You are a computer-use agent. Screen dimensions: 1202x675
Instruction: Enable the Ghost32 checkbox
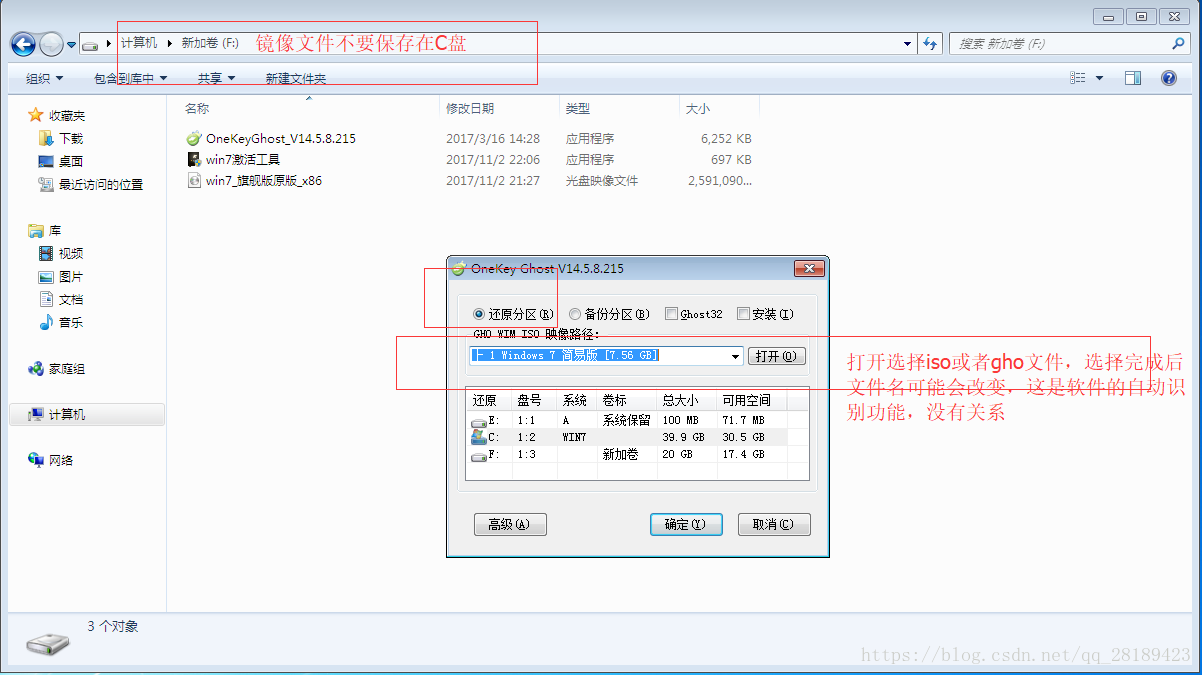[x=671, y=314]
